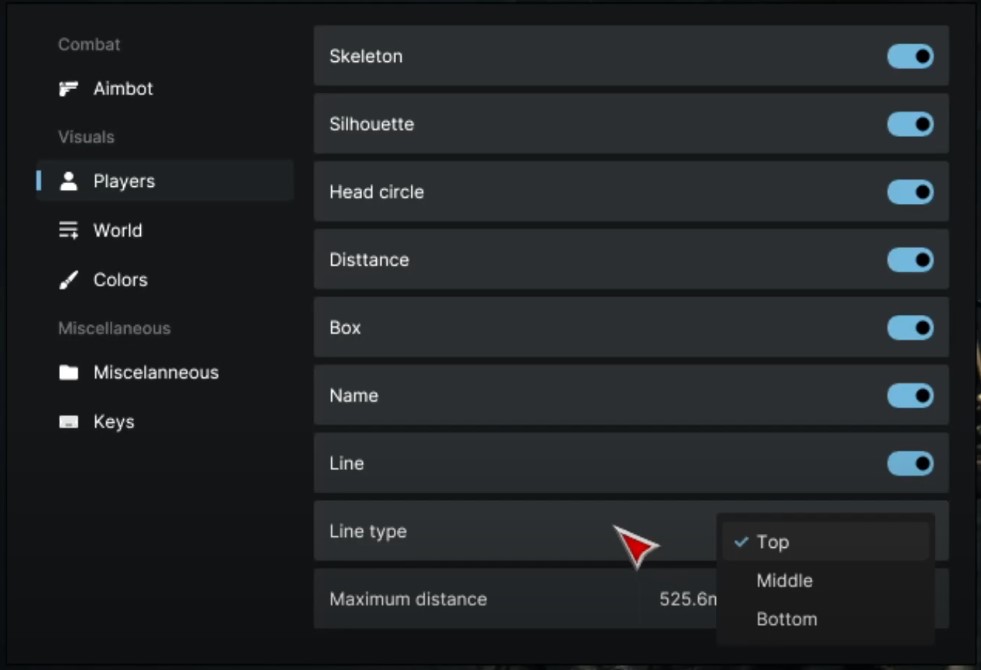Click the Aimbot gun icon
Viewport: 981px width, 670px height.
(68, 89)
